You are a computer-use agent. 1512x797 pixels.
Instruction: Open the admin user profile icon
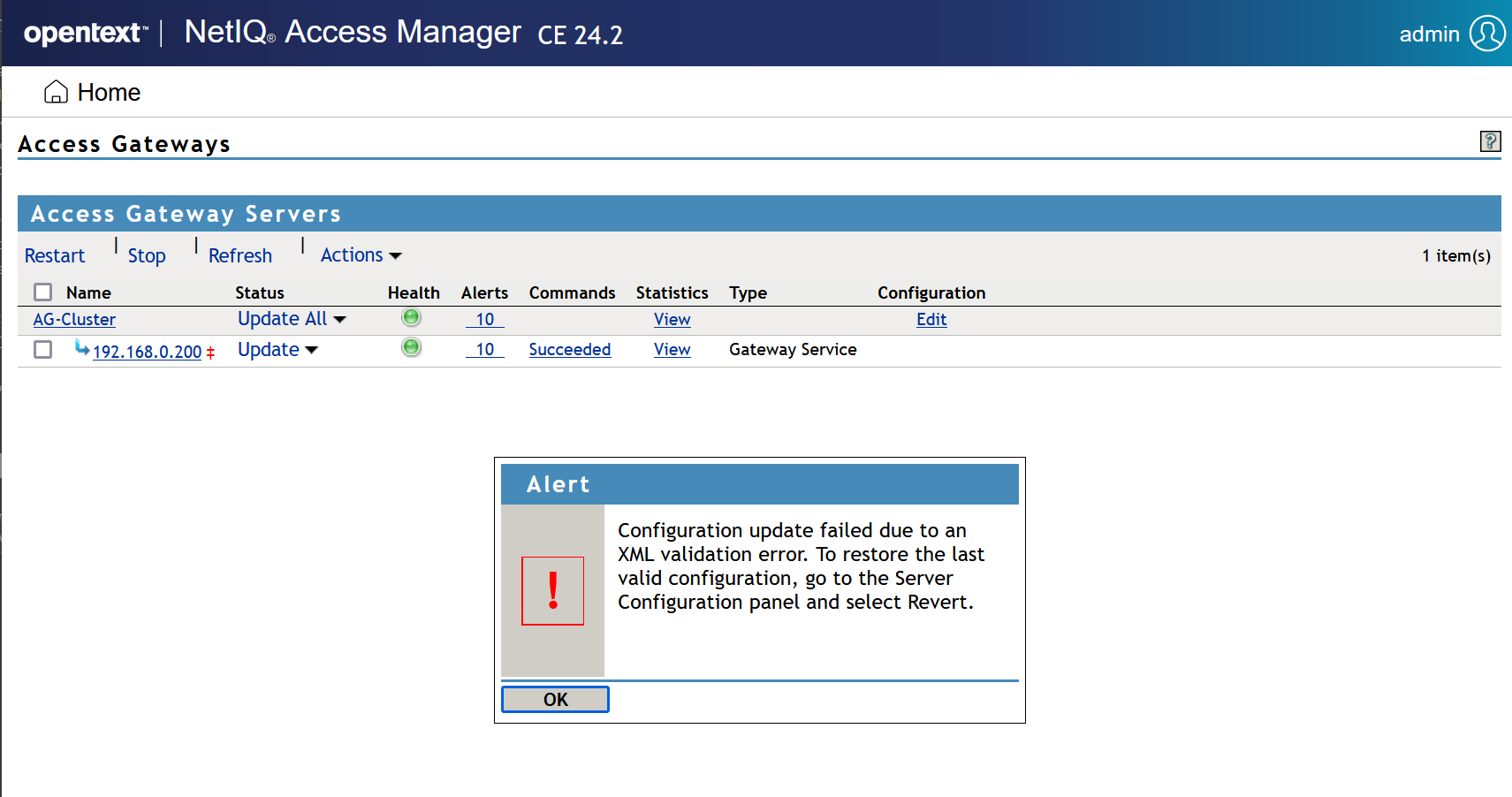pos(1488,33)
